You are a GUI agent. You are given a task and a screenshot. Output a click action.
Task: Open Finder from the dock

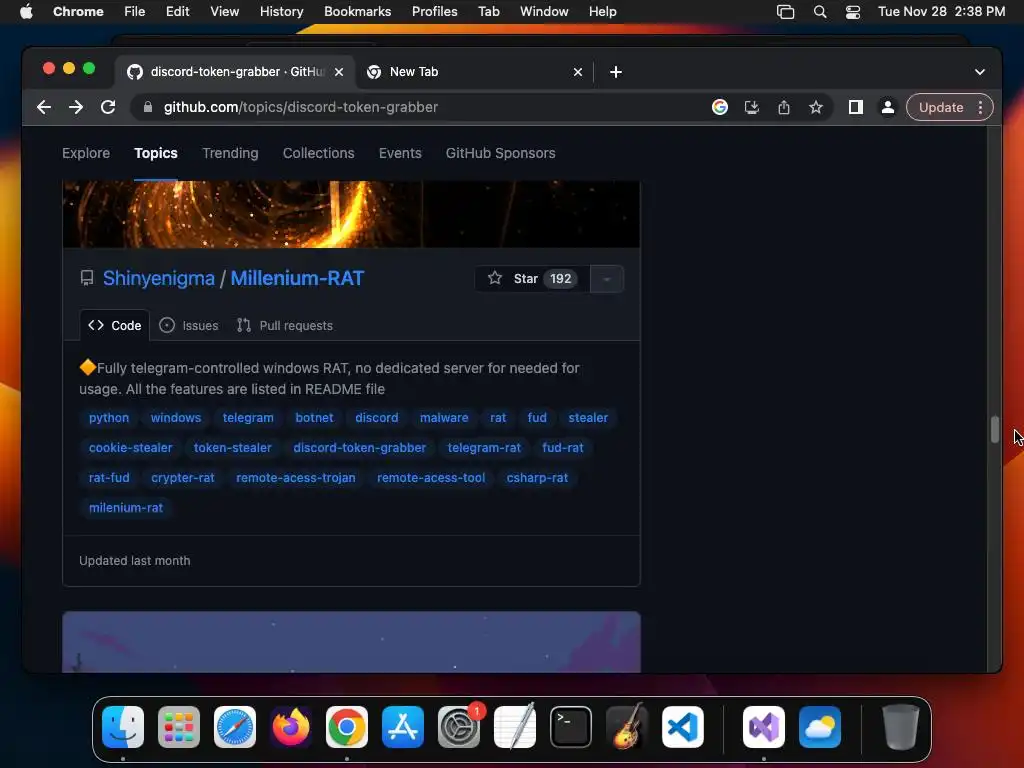[x=123, y=727]
